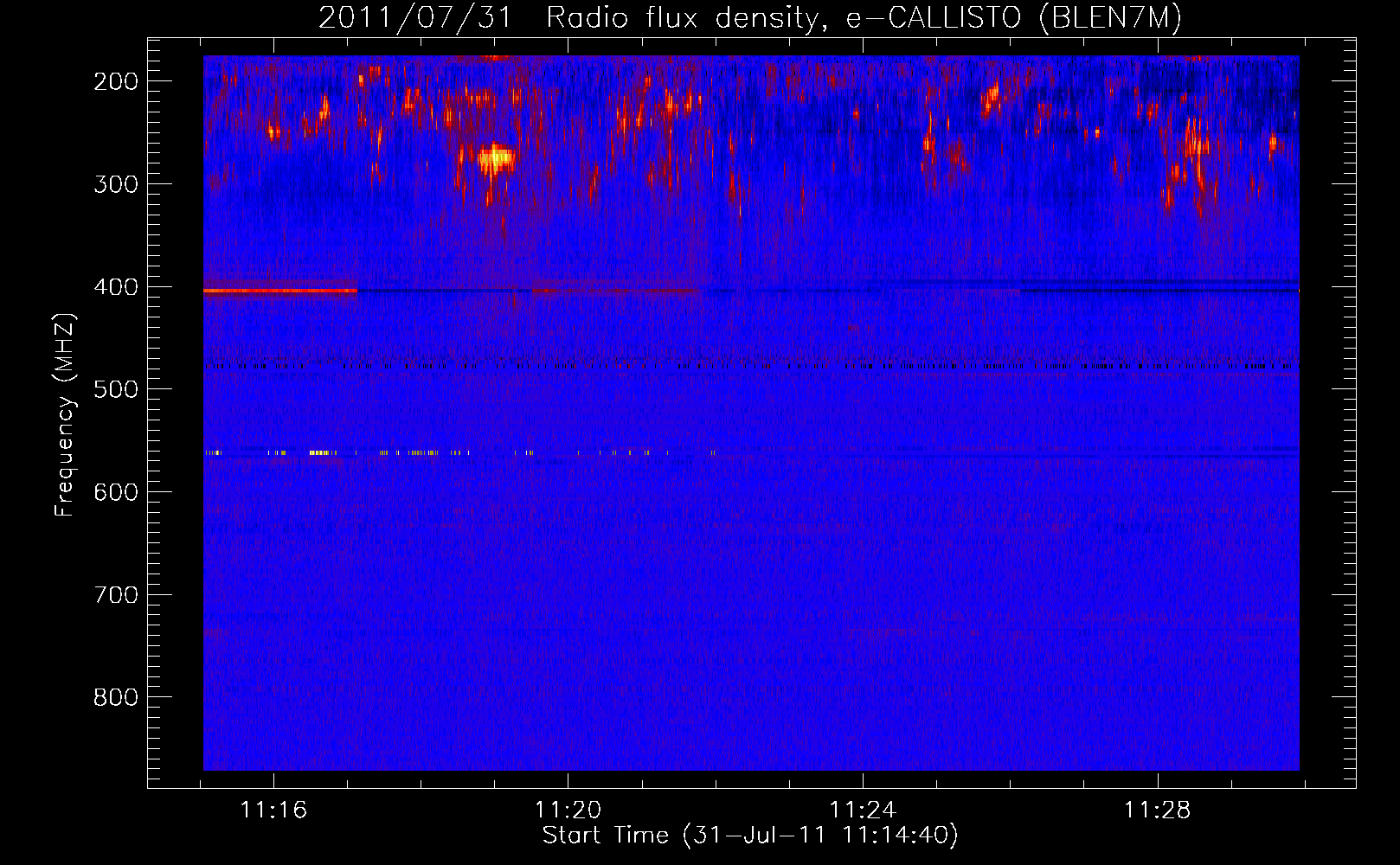The width and height of the screenshot is (1400, 865).
Task: Click the 11:28 time tick label
Action: coord(1157,811)
